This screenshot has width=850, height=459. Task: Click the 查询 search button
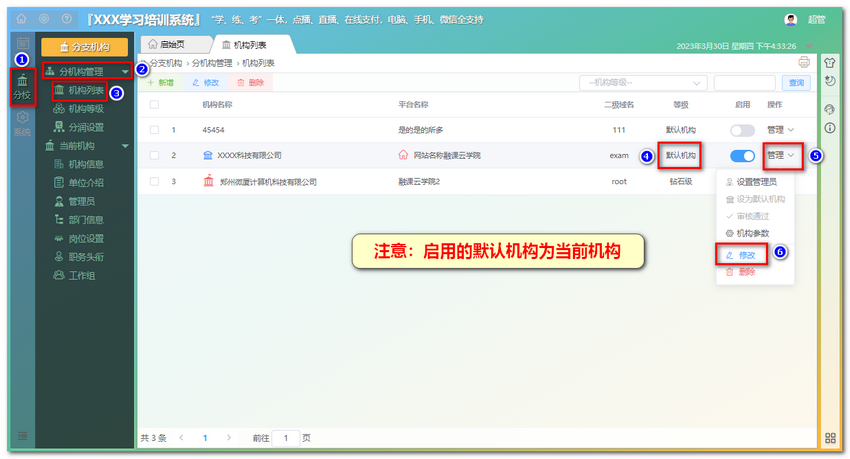pyautogui.click(x=796, y=83)
